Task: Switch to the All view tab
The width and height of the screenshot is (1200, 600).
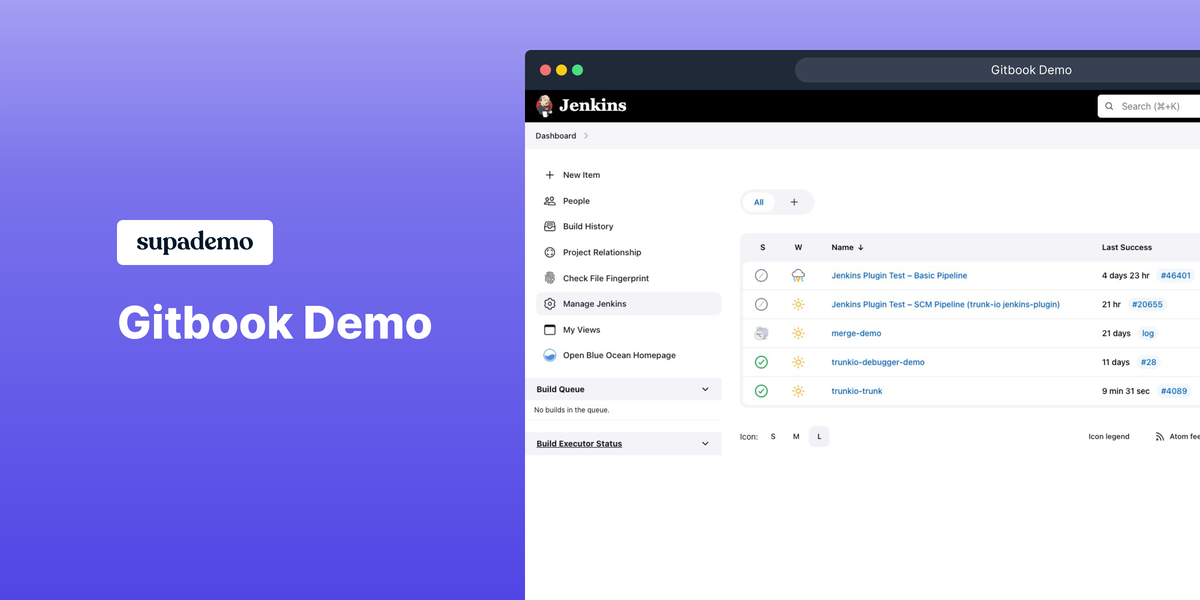Action: (x=758, y=202)
